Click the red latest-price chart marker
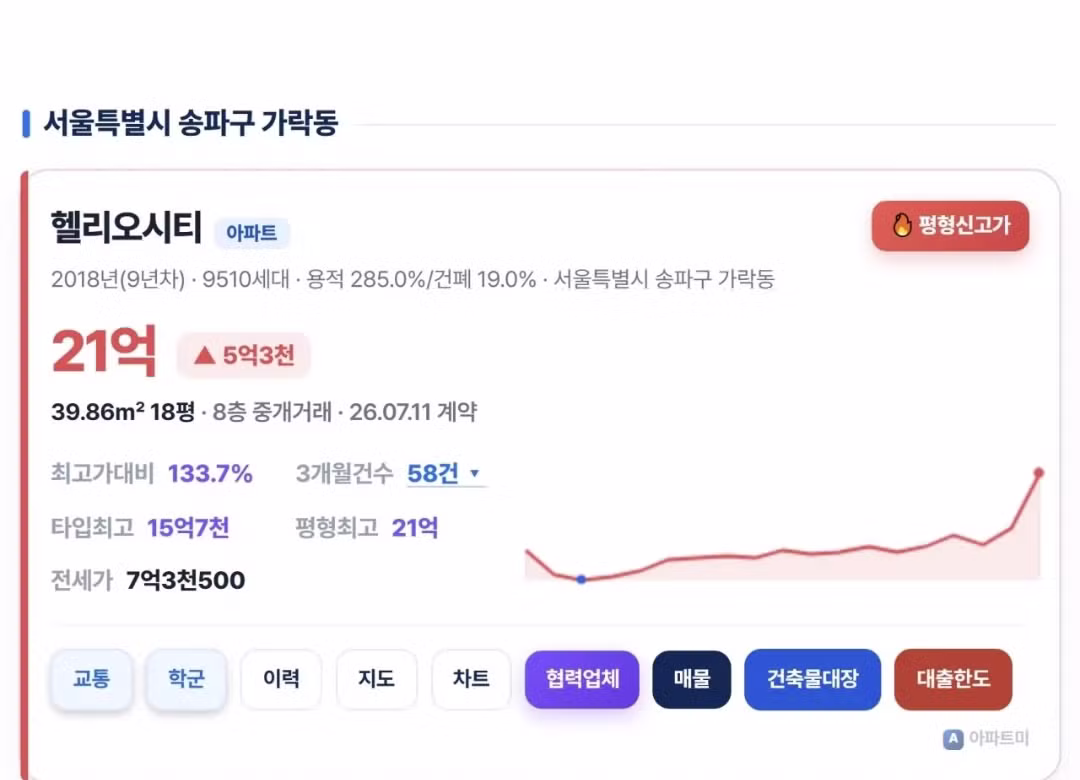The height and width of the screenshot is (780, 1080). point(1039,473)
